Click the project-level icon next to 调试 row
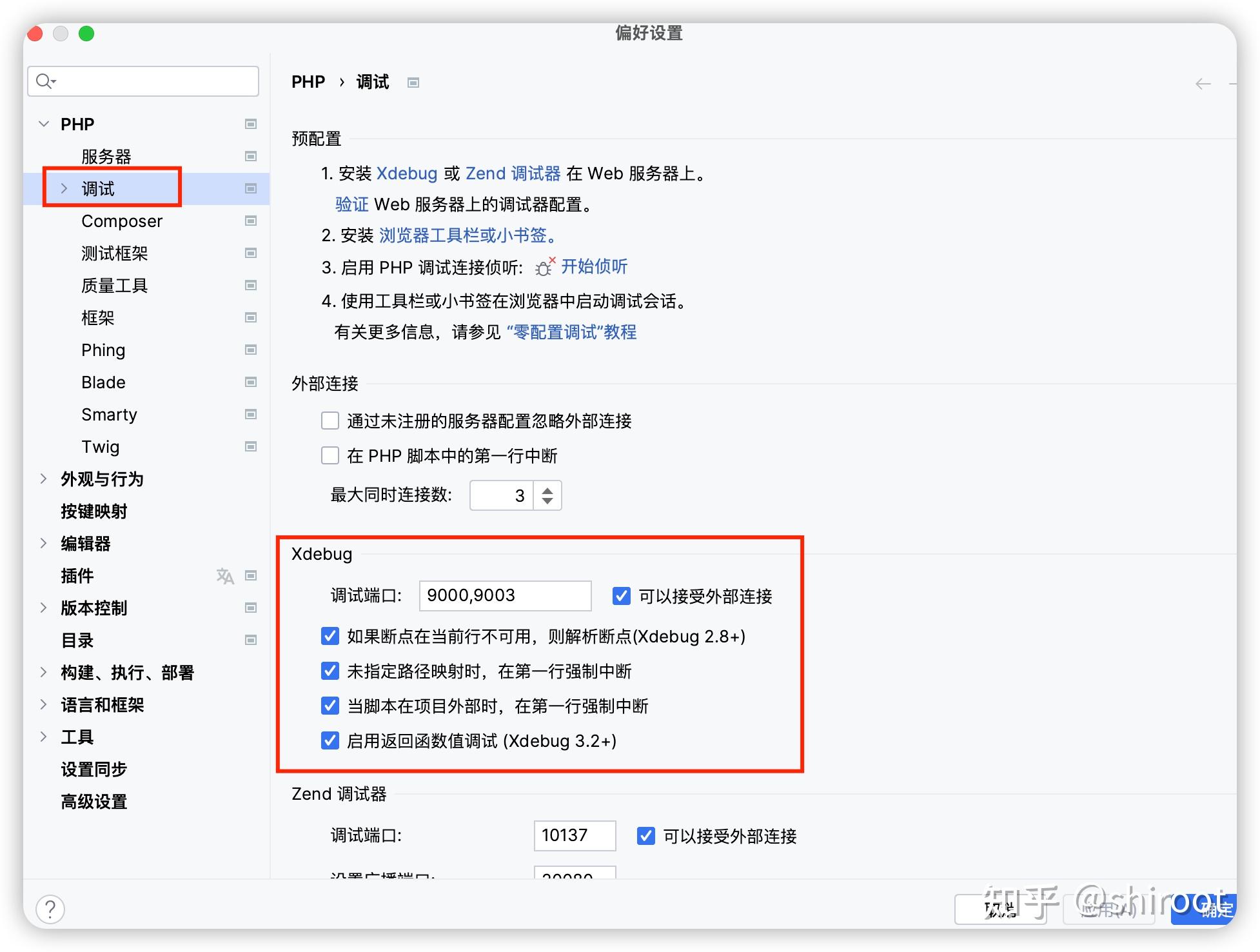 [251, 188]
